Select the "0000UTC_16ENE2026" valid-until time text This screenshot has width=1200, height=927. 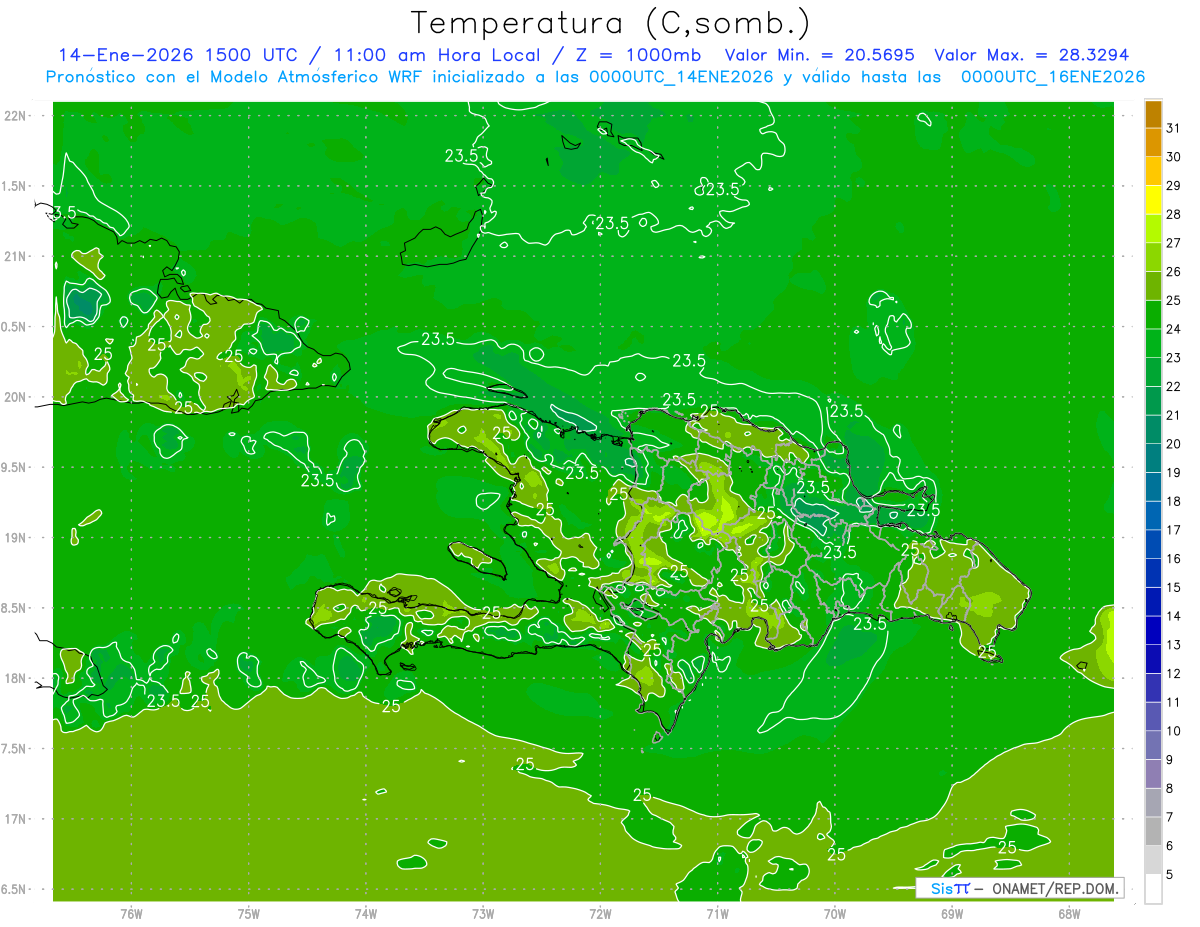(1053, 77)
